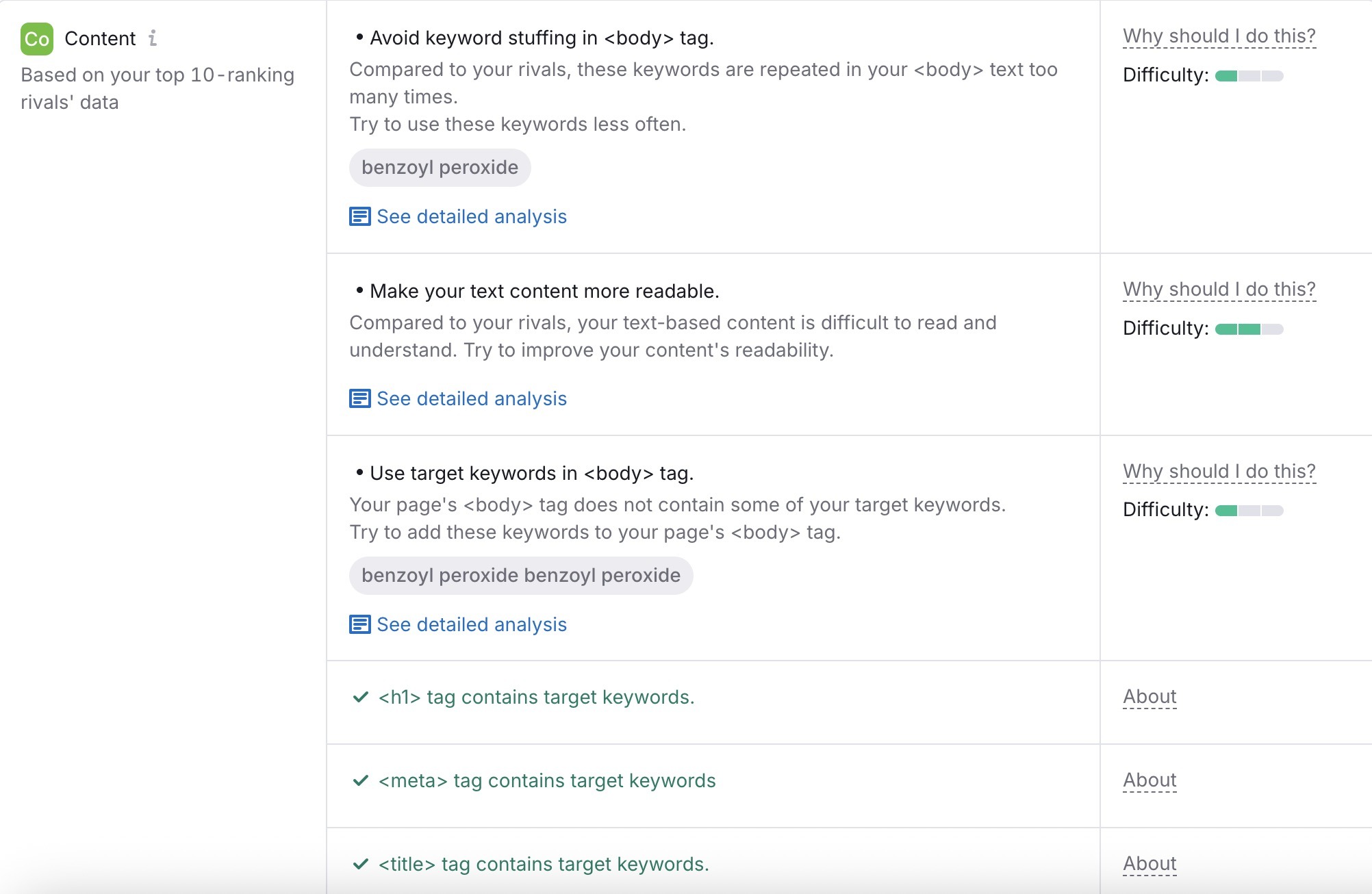Expand "About" next to the <meta> item
This screenshot has width=1372, height=894.
click(1149, 780)
